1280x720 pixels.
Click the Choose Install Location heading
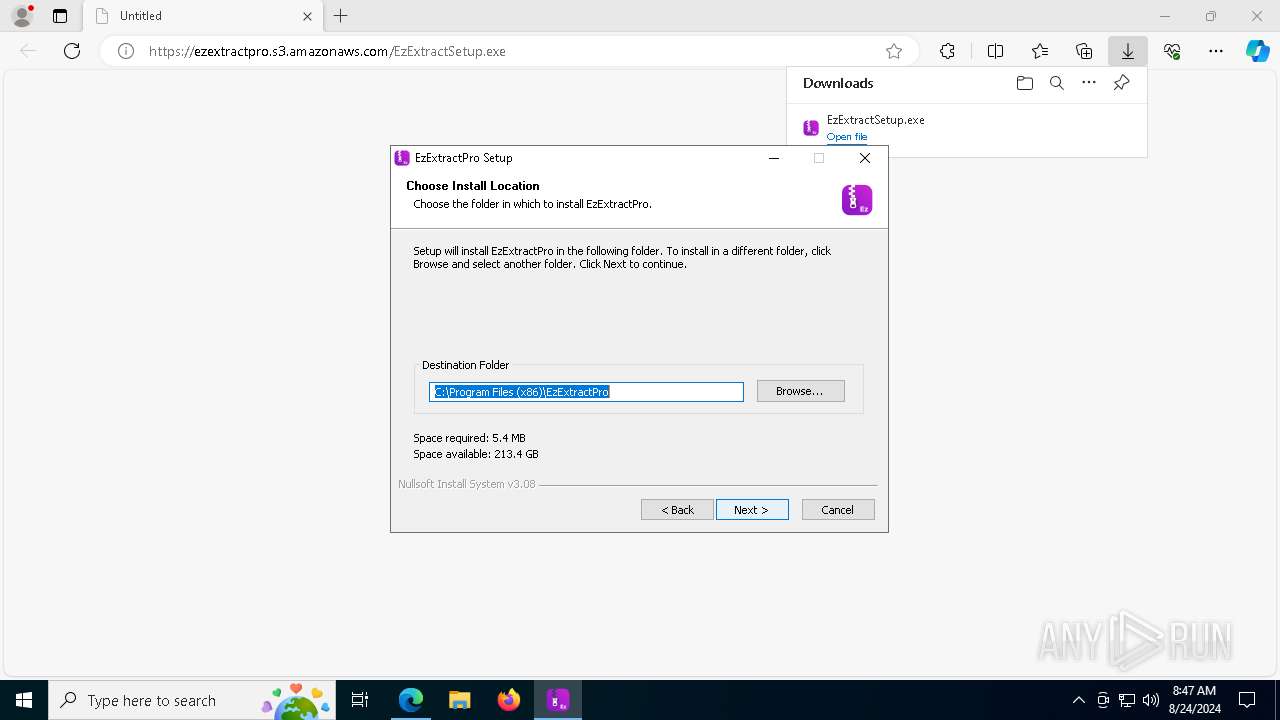click(473, 186)
